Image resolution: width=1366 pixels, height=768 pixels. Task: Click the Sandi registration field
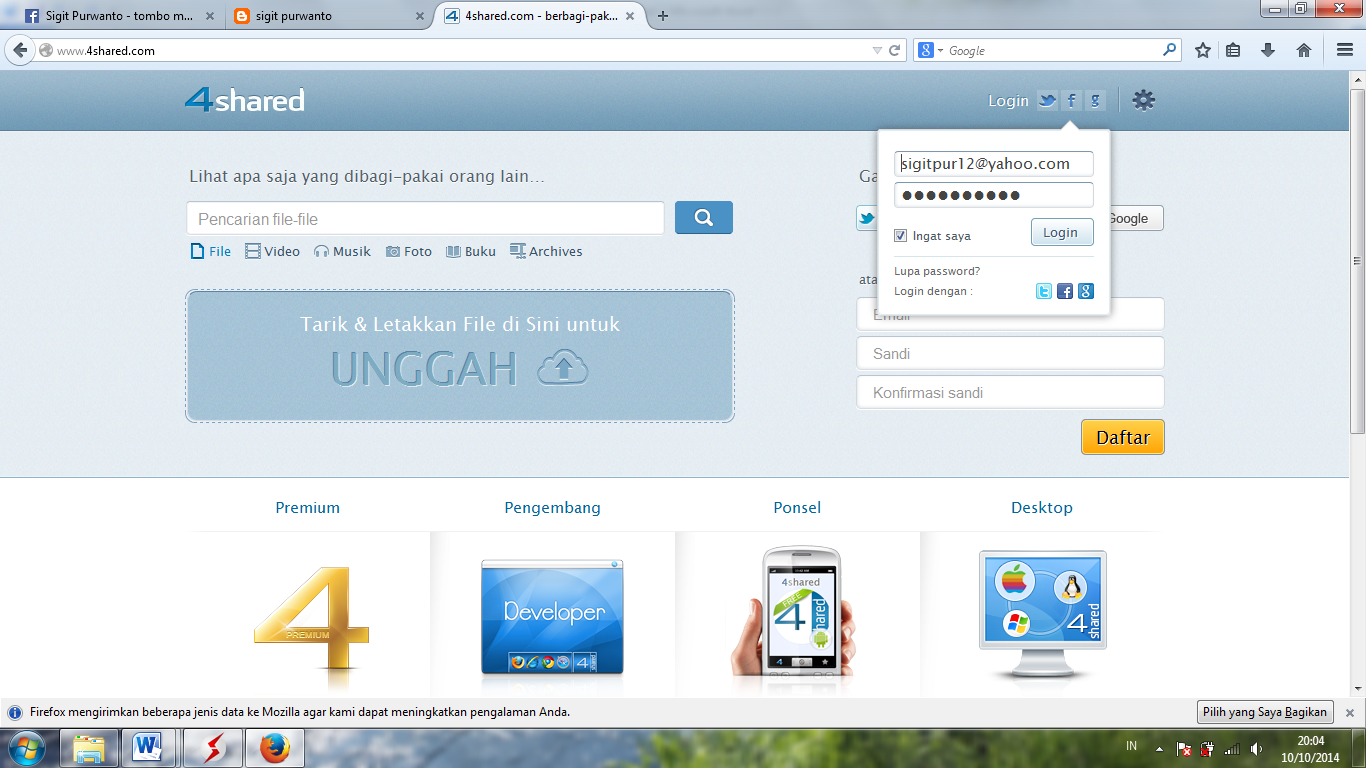pyautogui.click(x=1010, y=353)
